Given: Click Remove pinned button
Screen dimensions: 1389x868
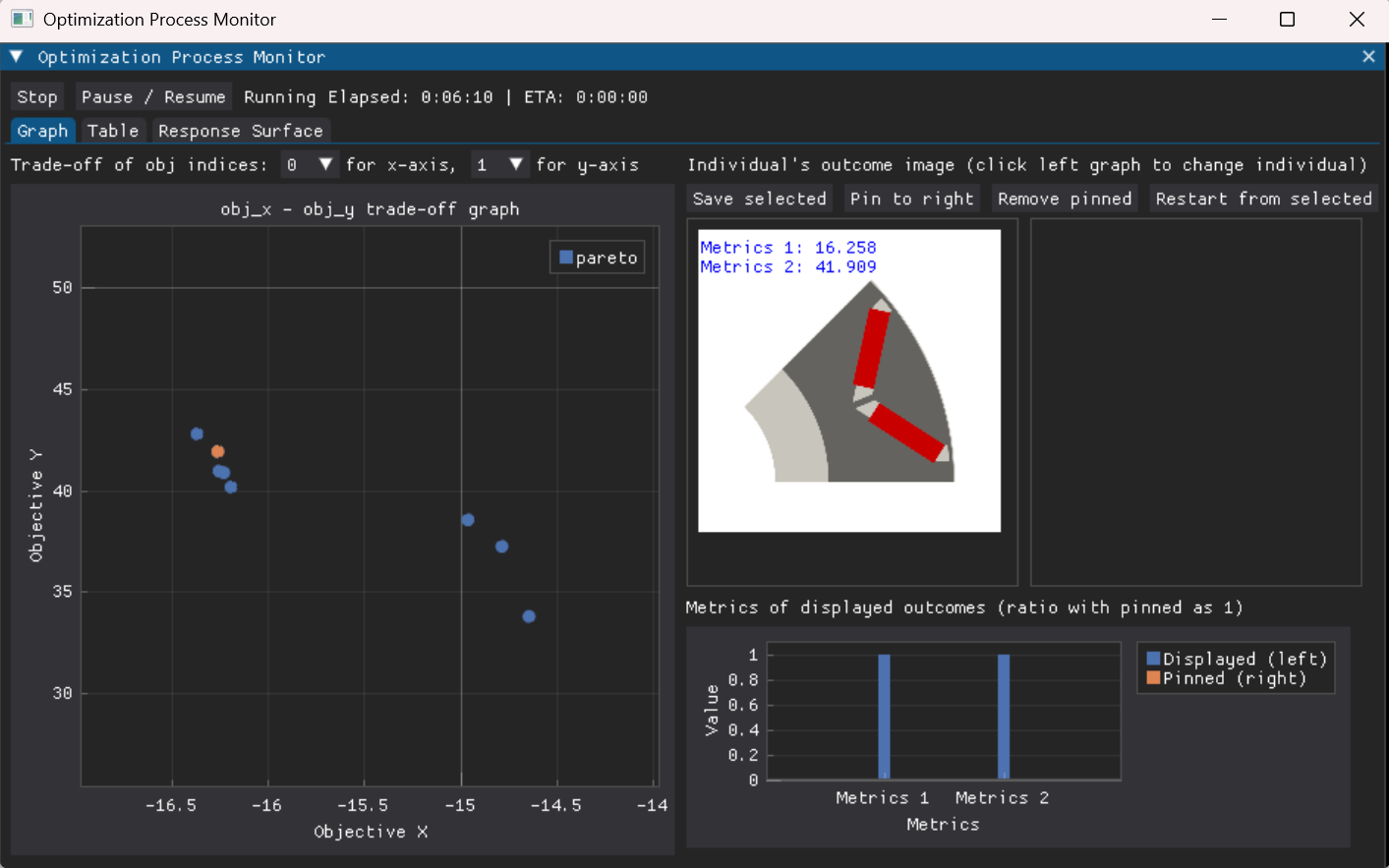Looking at the screenshot, I should [x=1065, y=199].
